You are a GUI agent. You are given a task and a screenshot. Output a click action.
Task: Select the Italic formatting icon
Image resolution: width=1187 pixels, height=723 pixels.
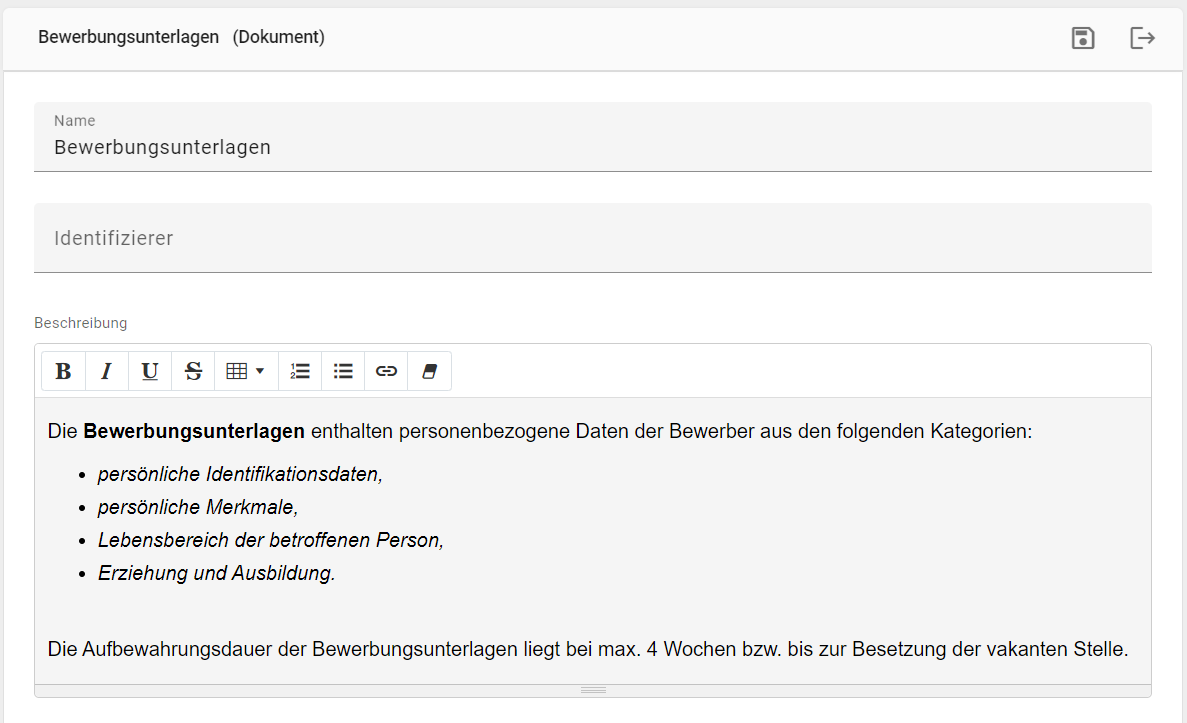[x=106, y=370]
